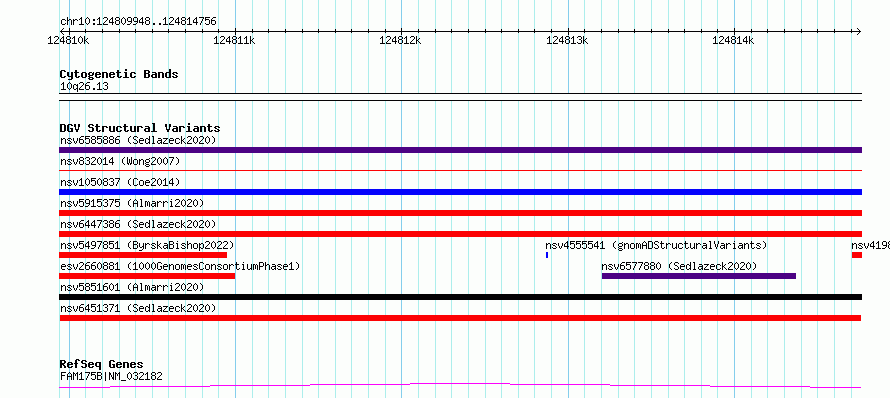Click the 124811k ruler tick
The image size is (890, 398).
click(x=234, y=40)
